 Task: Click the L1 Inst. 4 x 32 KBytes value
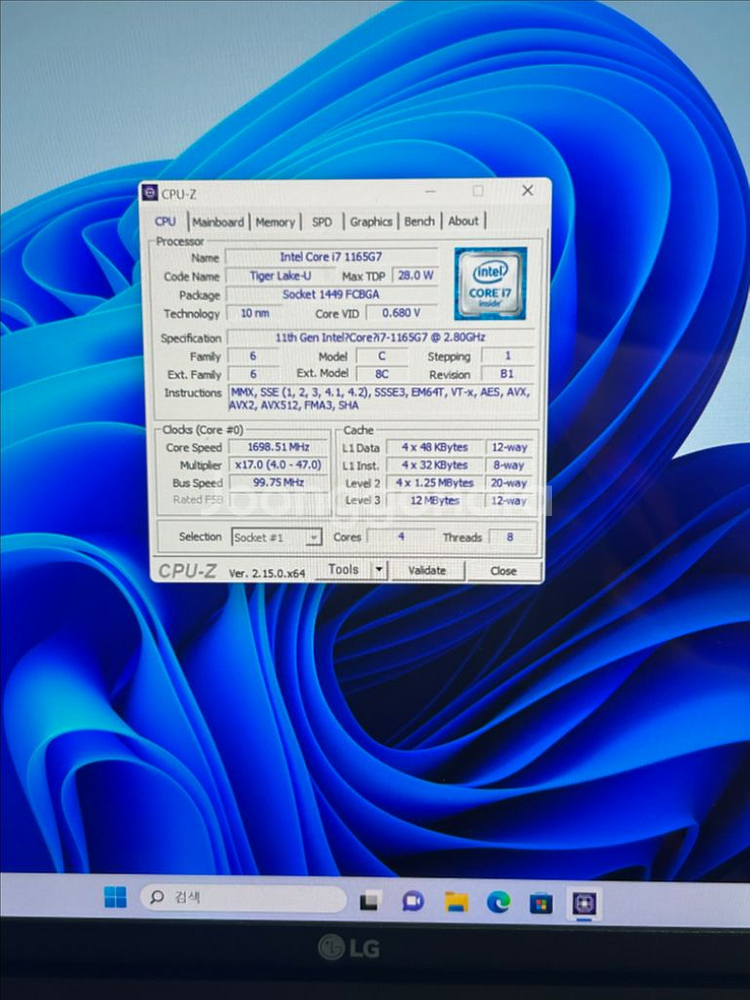click(x=435, y=465)
